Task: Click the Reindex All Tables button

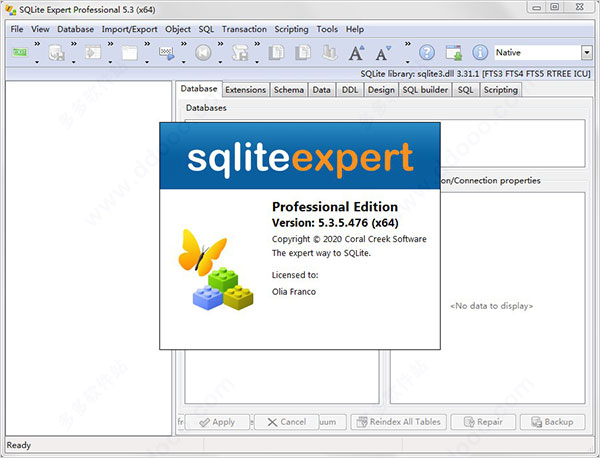Action: pos(398,422)
